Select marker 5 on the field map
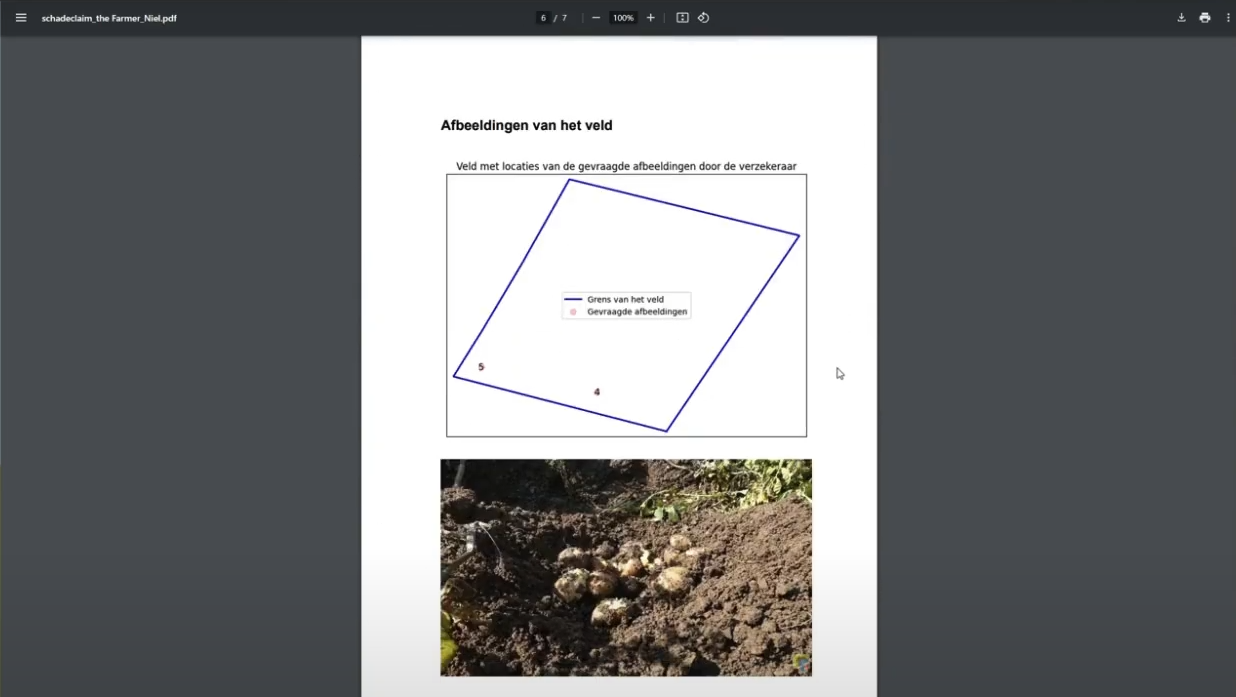 coord(481,366)
